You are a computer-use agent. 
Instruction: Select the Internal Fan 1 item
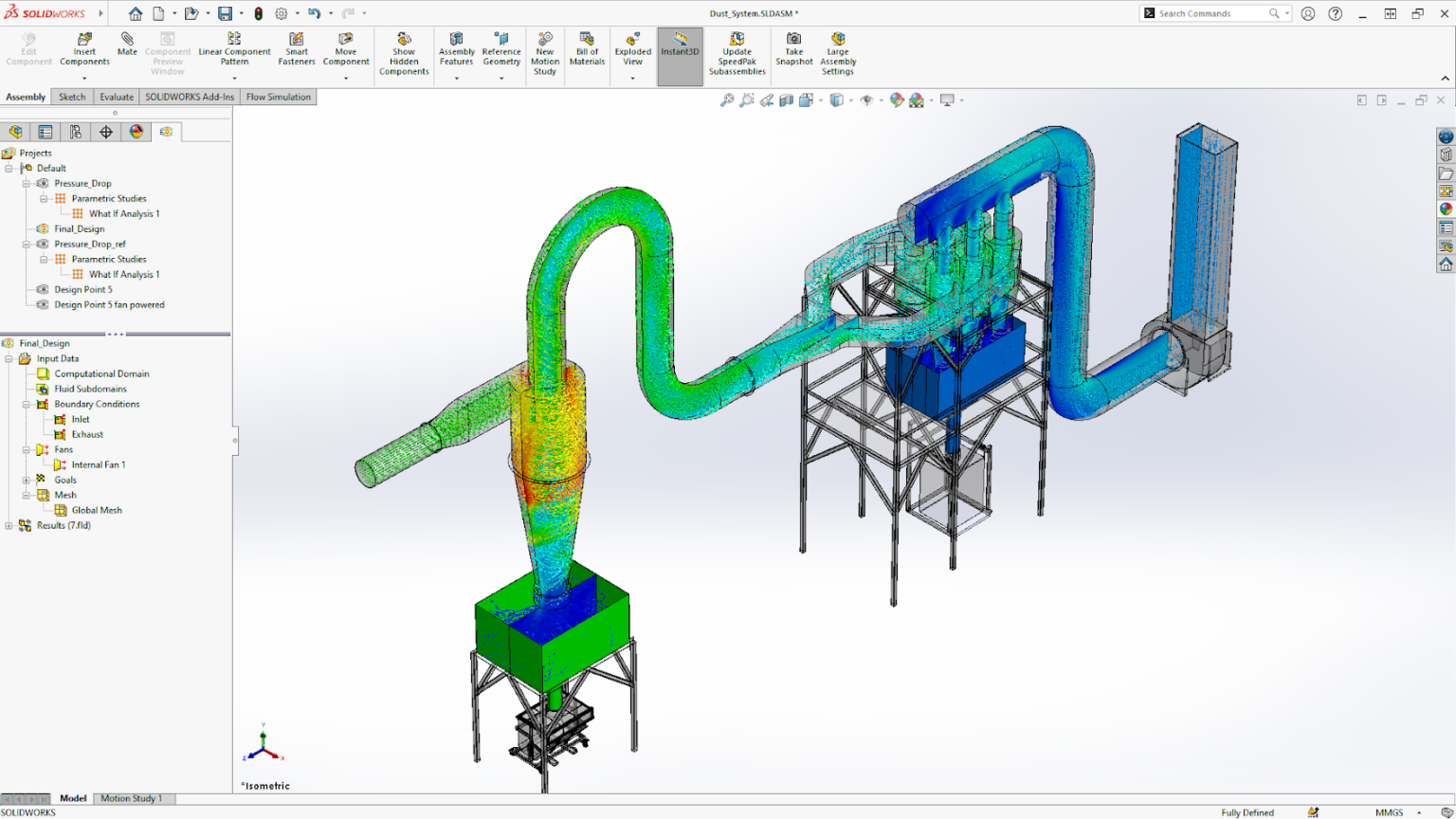99,464
